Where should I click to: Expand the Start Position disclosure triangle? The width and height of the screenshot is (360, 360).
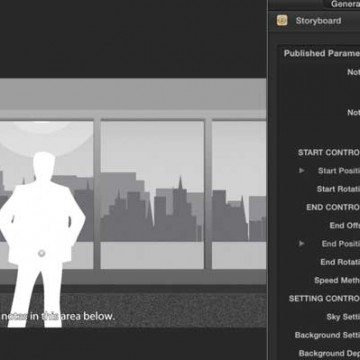(x=302, y=171)
